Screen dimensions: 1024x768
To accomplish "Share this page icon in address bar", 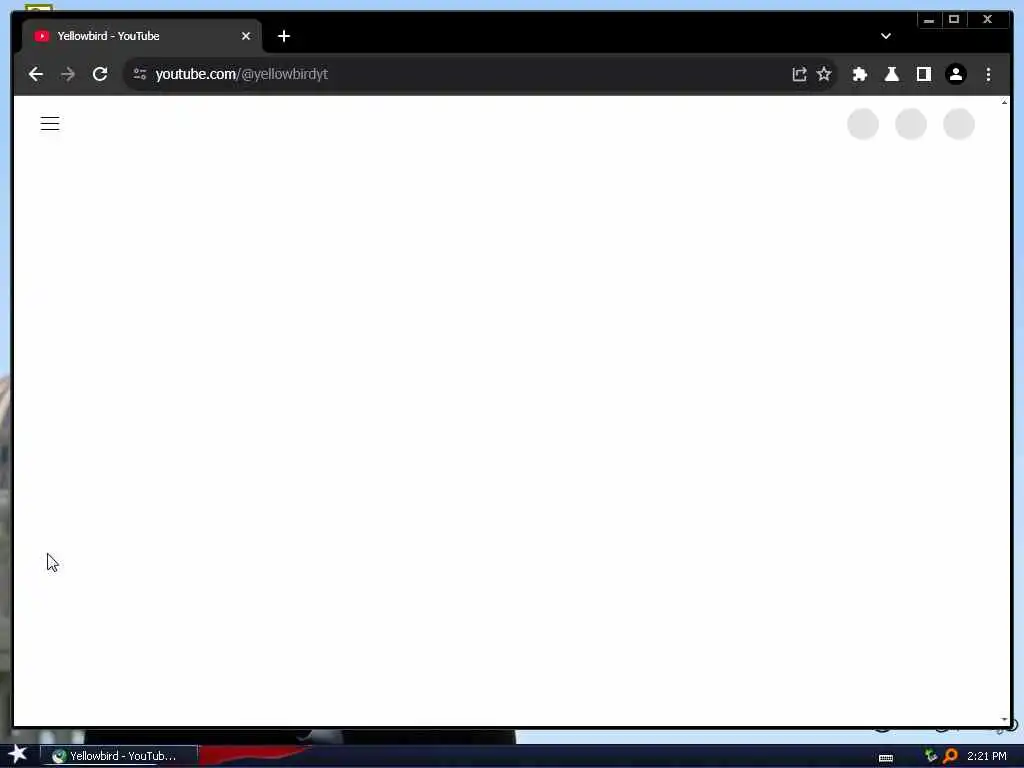I will click(x=799, y=74).
